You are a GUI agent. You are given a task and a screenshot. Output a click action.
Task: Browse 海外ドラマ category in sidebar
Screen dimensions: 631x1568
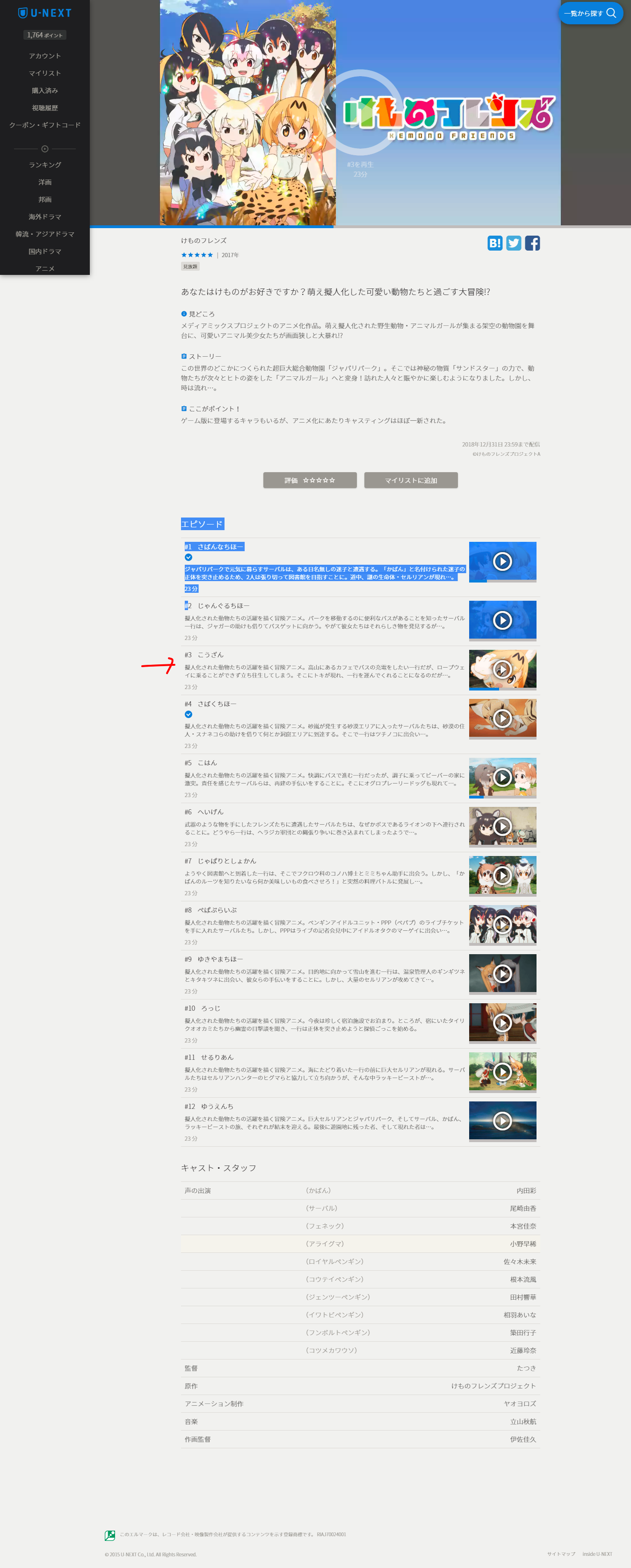45,217
